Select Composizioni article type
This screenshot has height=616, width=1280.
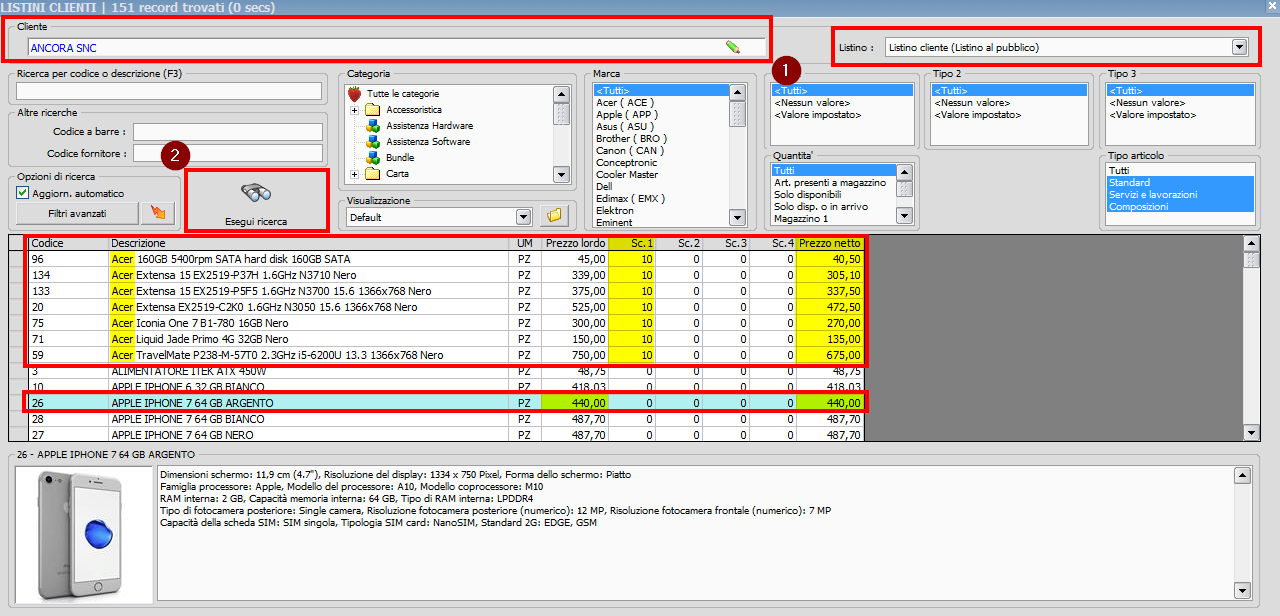click(x=1180, y=206)
